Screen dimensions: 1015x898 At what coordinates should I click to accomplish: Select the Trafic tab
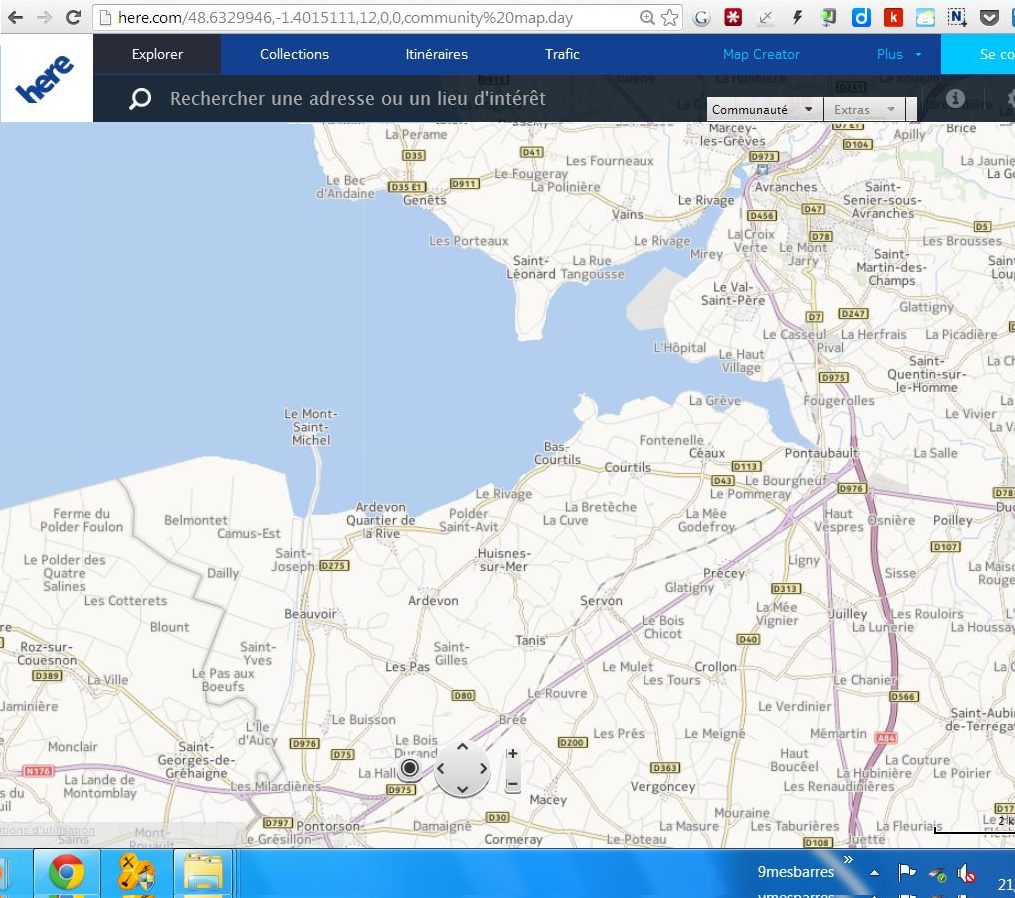click(562, 54)
